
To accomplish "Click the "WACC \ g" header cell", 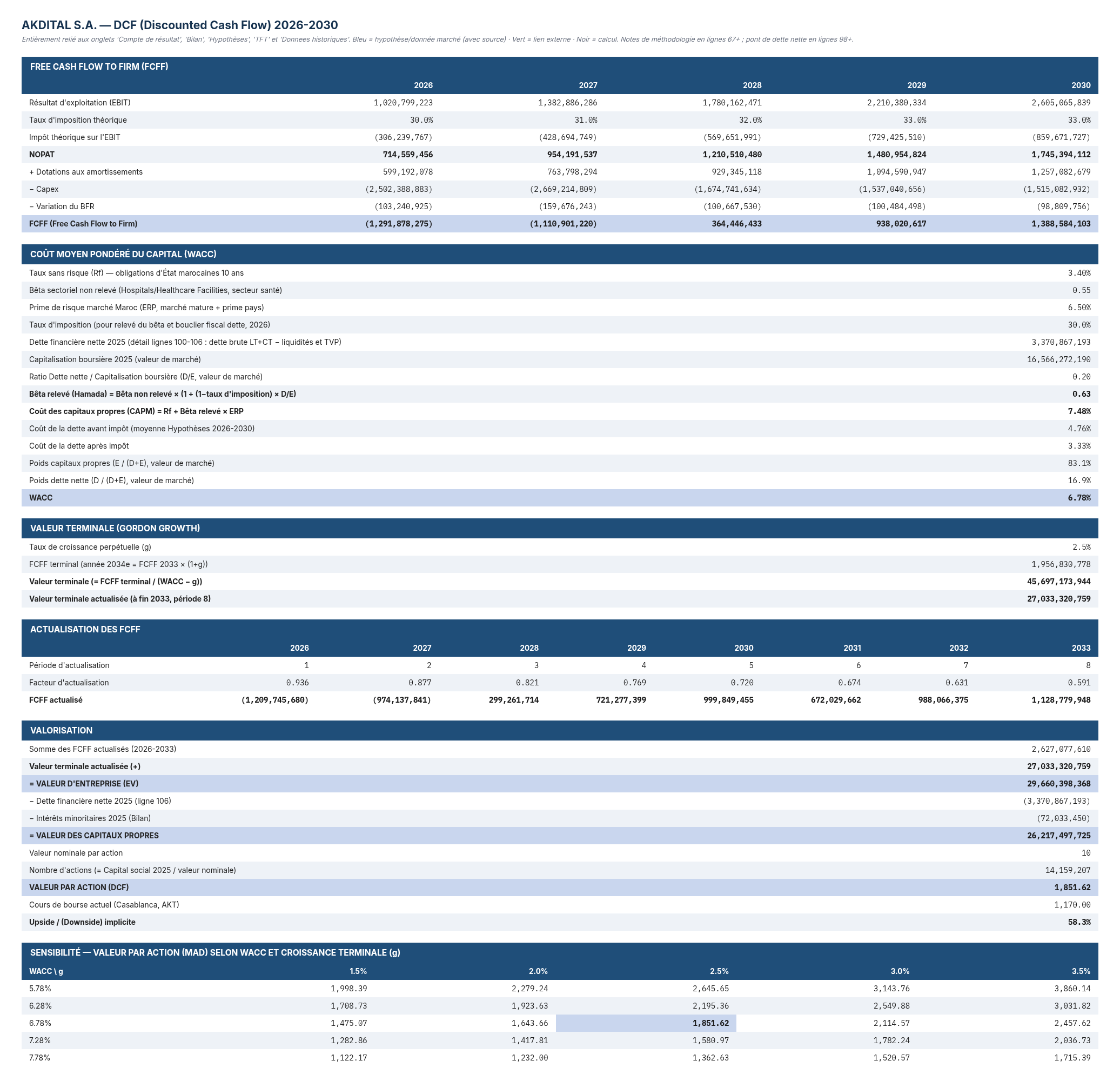I will click(46, 971).
